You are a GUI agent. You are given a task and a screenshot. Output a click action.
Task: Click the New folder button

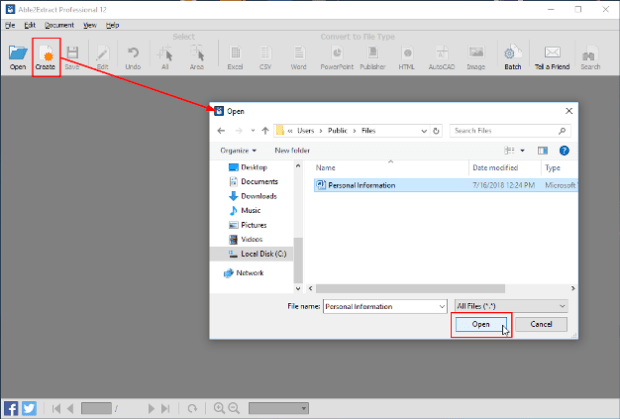tap(292, 151)
